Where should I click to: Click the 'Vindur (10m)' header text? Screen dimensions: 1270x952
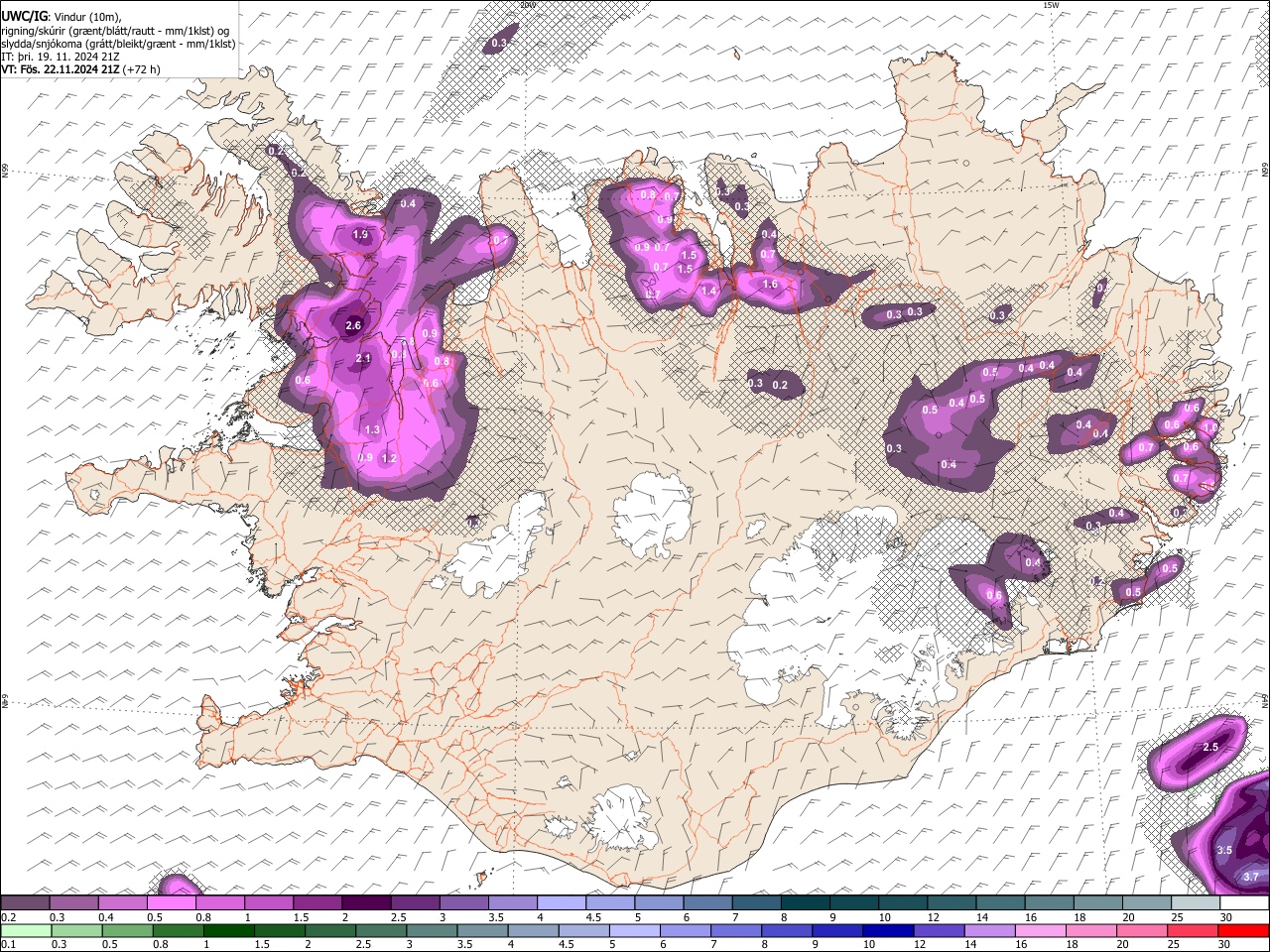[x=86, y=17]
